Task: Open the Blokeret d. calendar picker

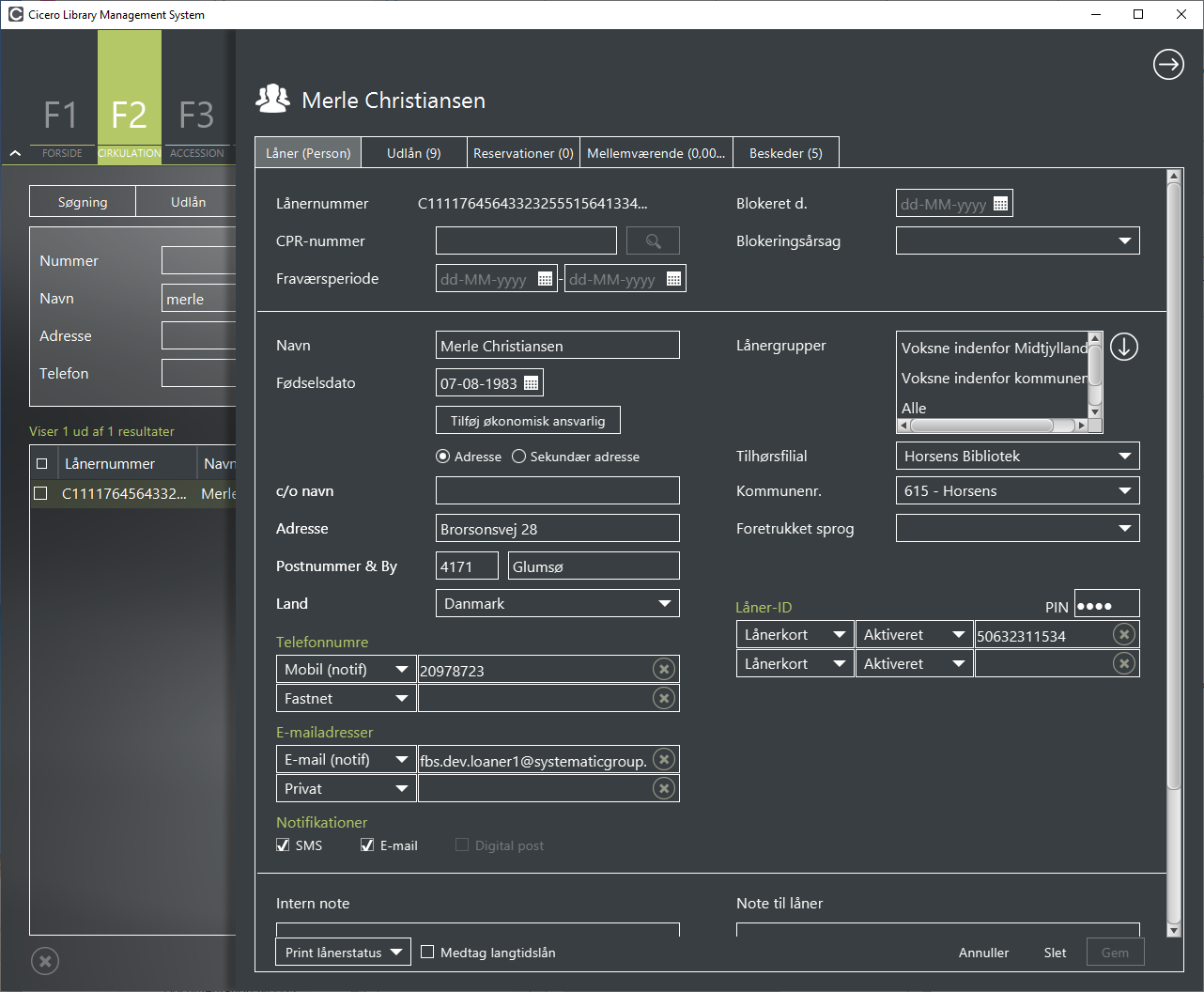Action: pyautogui.click(x=1000, y=204)
